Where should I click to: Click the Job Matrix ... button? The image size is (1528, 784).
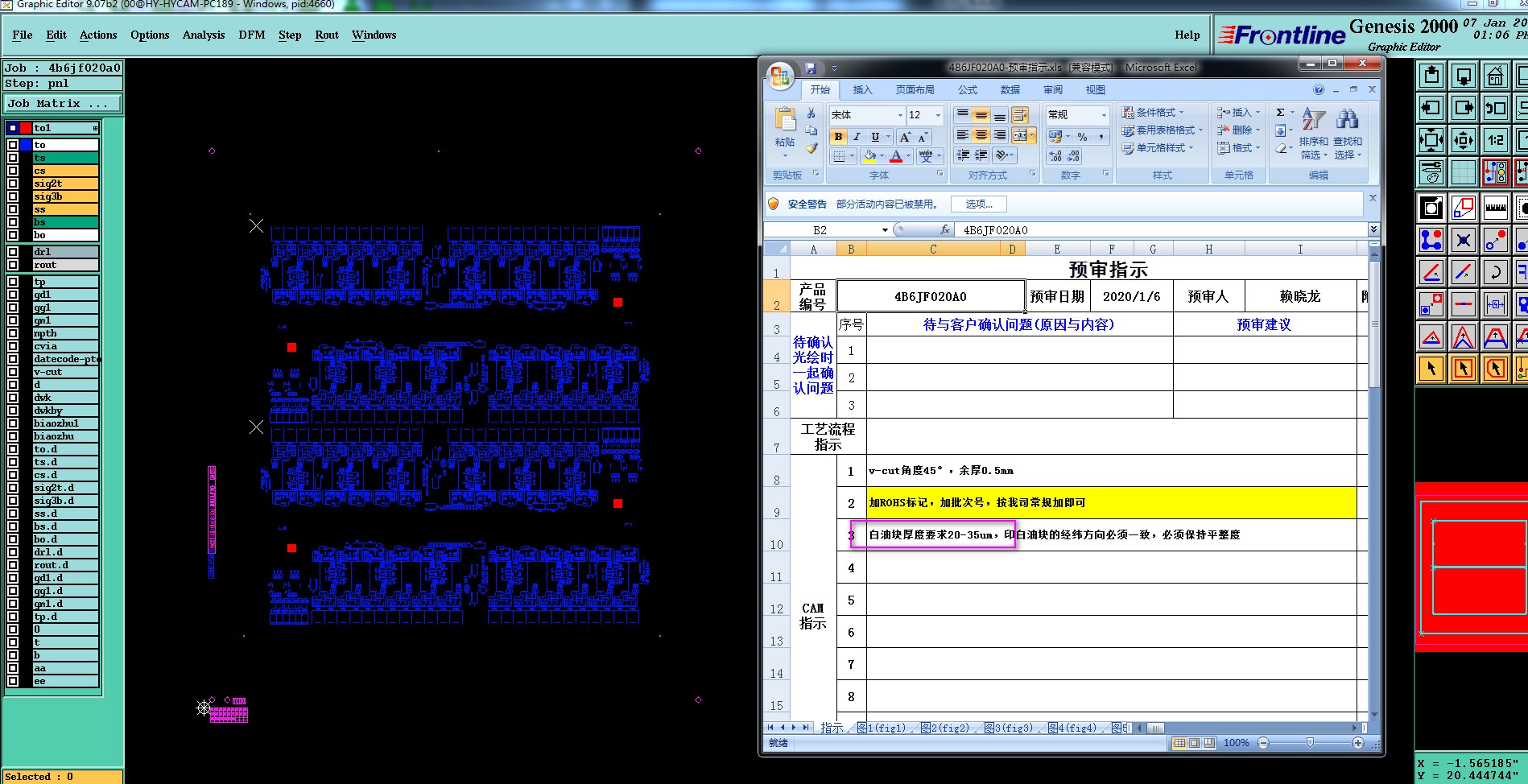tap(62, 104)
